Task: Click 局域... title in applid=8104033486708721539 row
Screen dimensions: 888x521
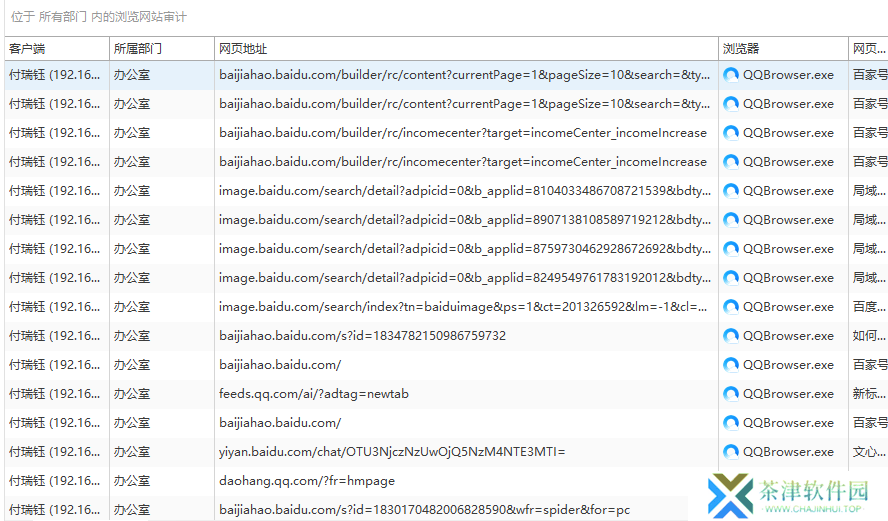Action: point(869,191)
